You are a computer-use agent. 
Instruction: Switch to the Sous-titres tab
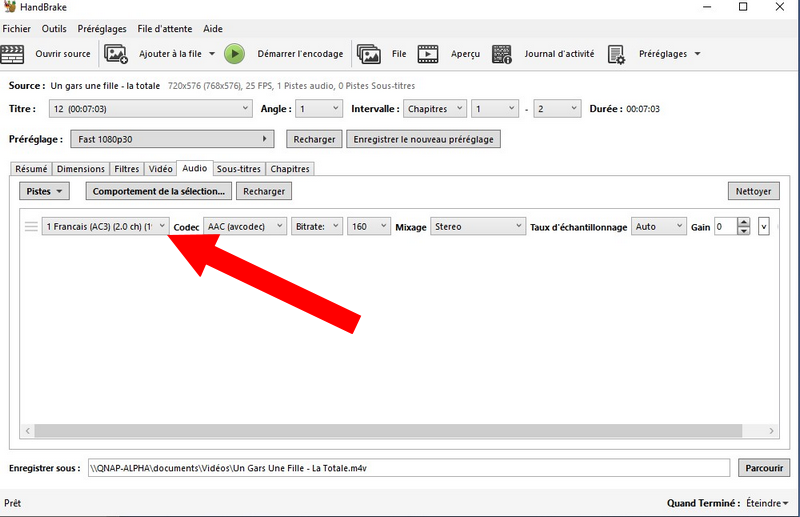click(238, 169)
